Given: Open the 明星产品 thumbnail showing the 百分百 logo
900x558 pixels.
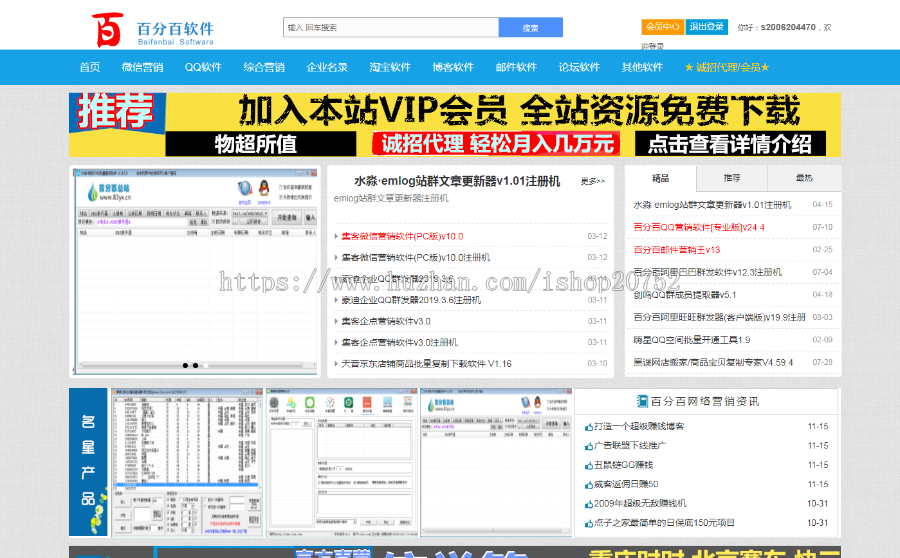Looking at the screenshot, I should click(497, 463).
